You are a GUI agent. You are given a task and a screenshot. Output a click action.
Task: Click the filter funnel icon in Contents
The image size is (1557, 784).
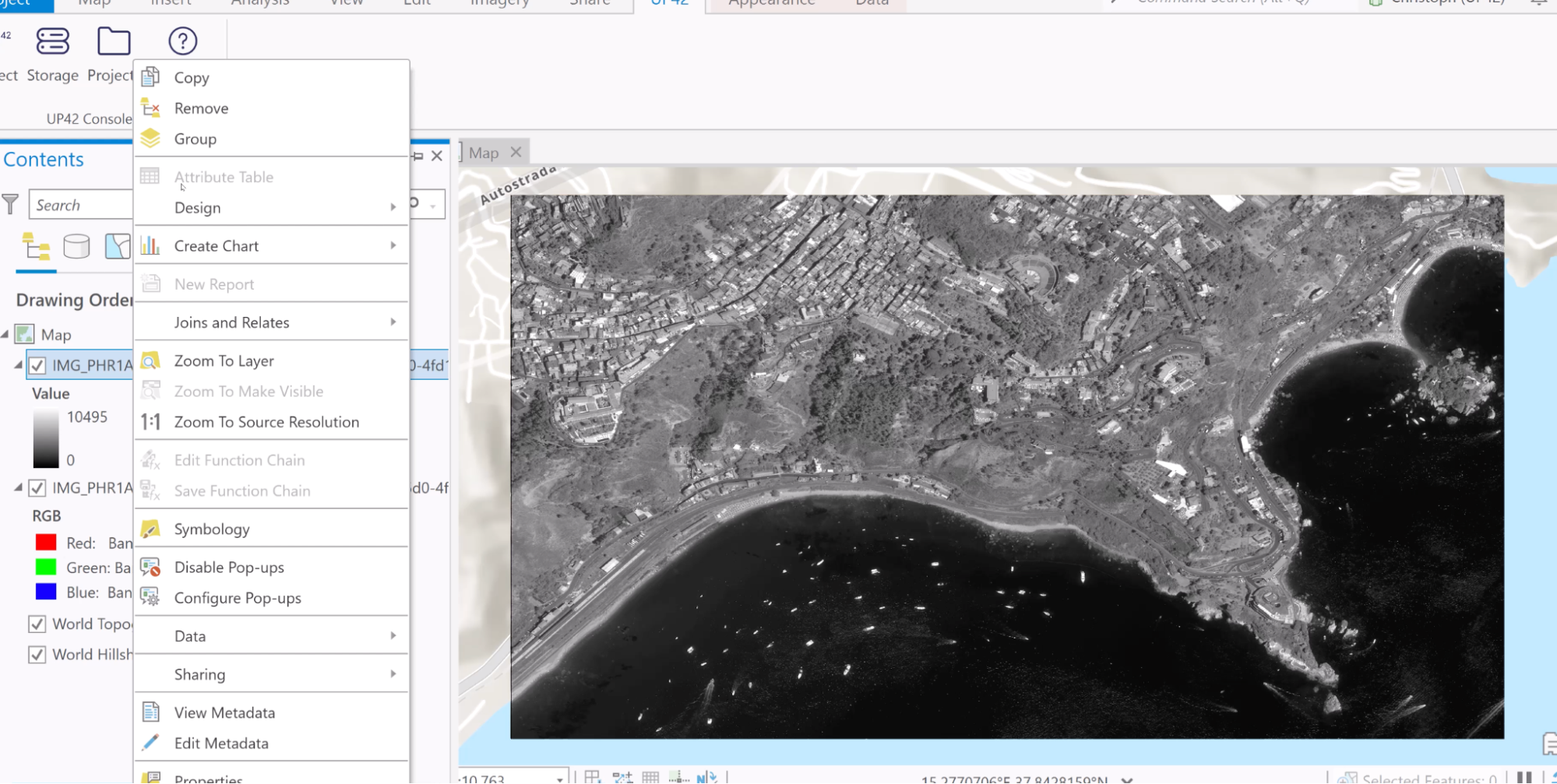pyautogui.click(x=10, y=205)
